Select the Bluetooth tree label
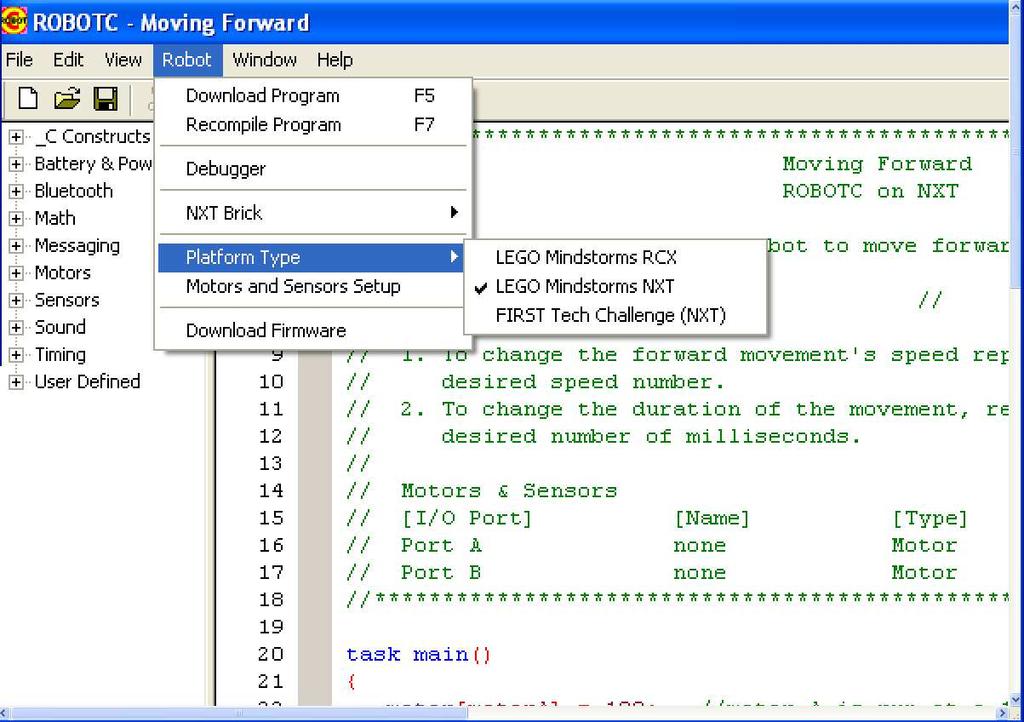 pos(74,191)
